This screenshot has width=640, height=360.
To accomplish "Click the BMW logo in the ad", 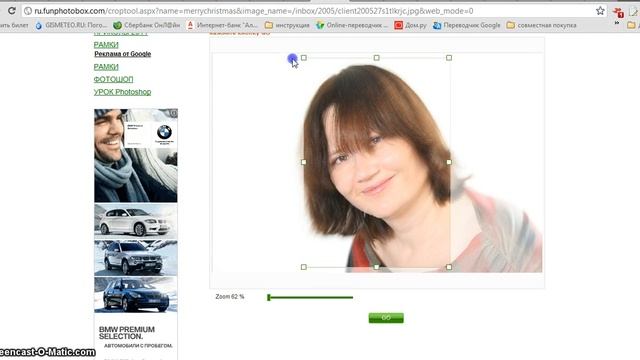I will tap(164, 132).
